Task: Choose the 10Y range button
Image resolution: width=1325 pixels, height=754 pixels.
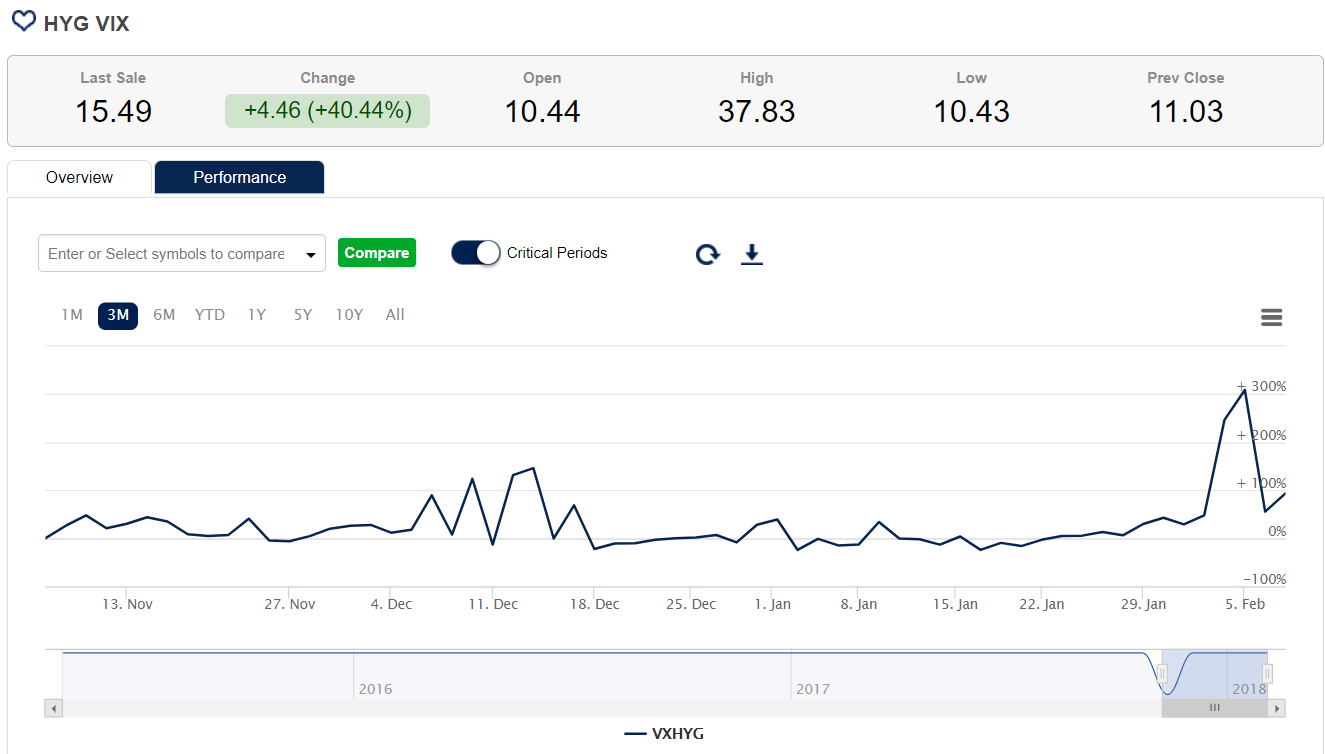Action: pos(349,315)
